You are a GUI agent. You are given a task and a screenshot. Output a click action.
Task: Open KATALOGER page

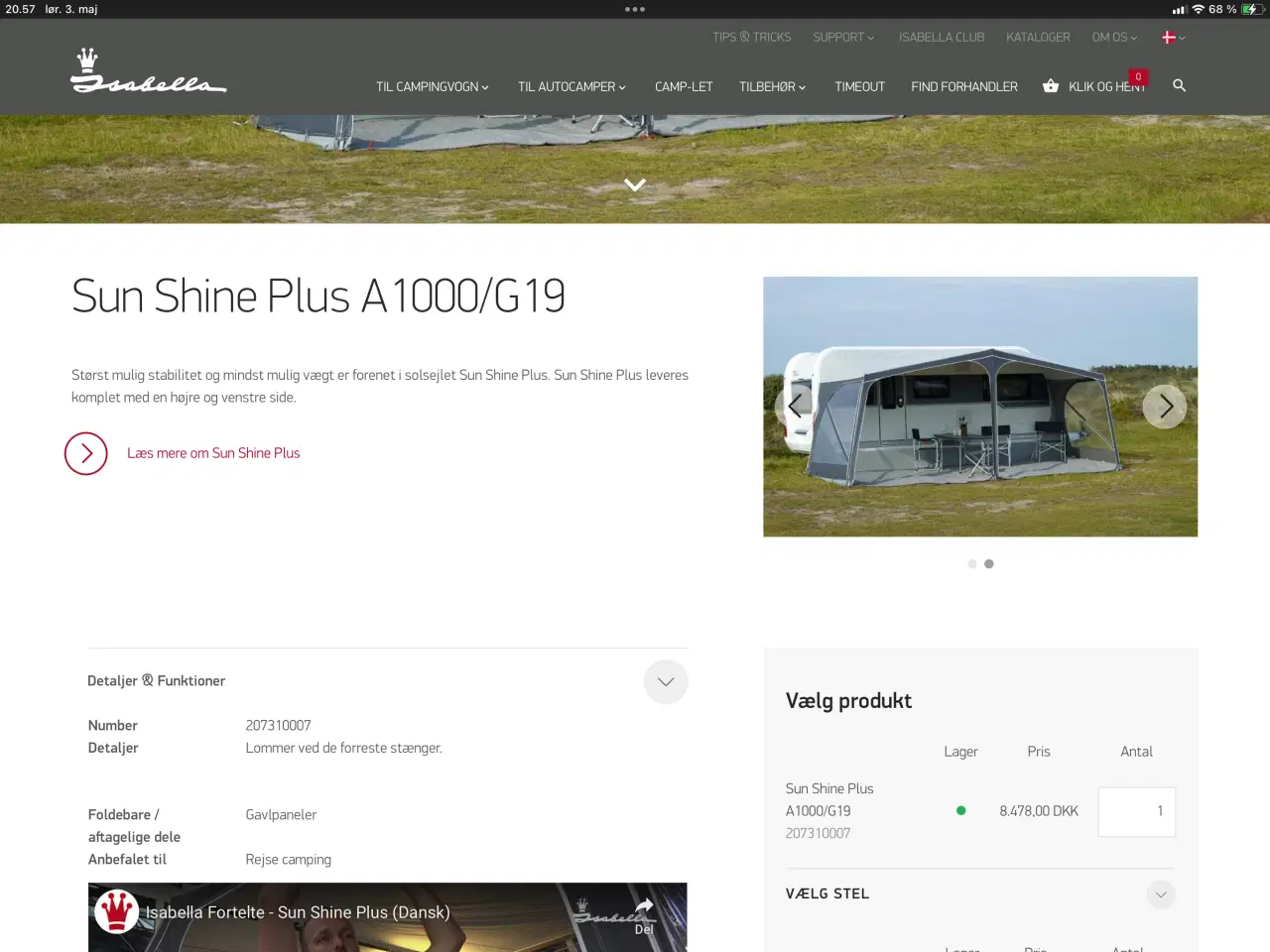click(1038, 37)
